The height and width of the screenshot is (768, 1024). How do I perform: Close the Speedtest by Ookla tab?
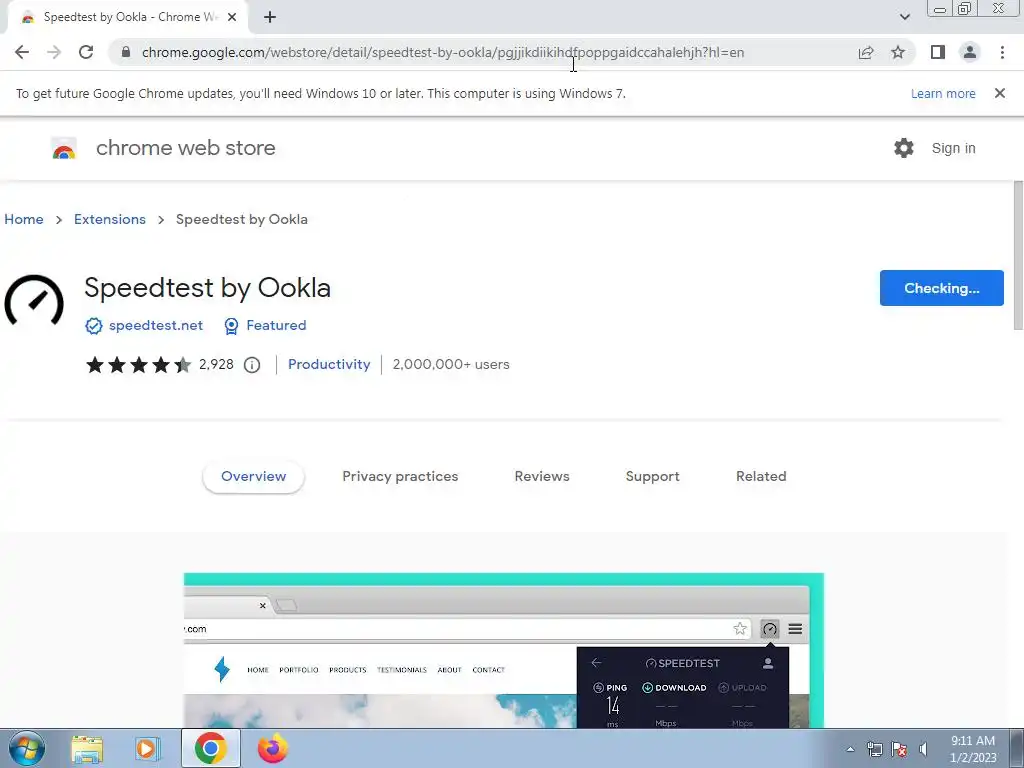point(232,17)
